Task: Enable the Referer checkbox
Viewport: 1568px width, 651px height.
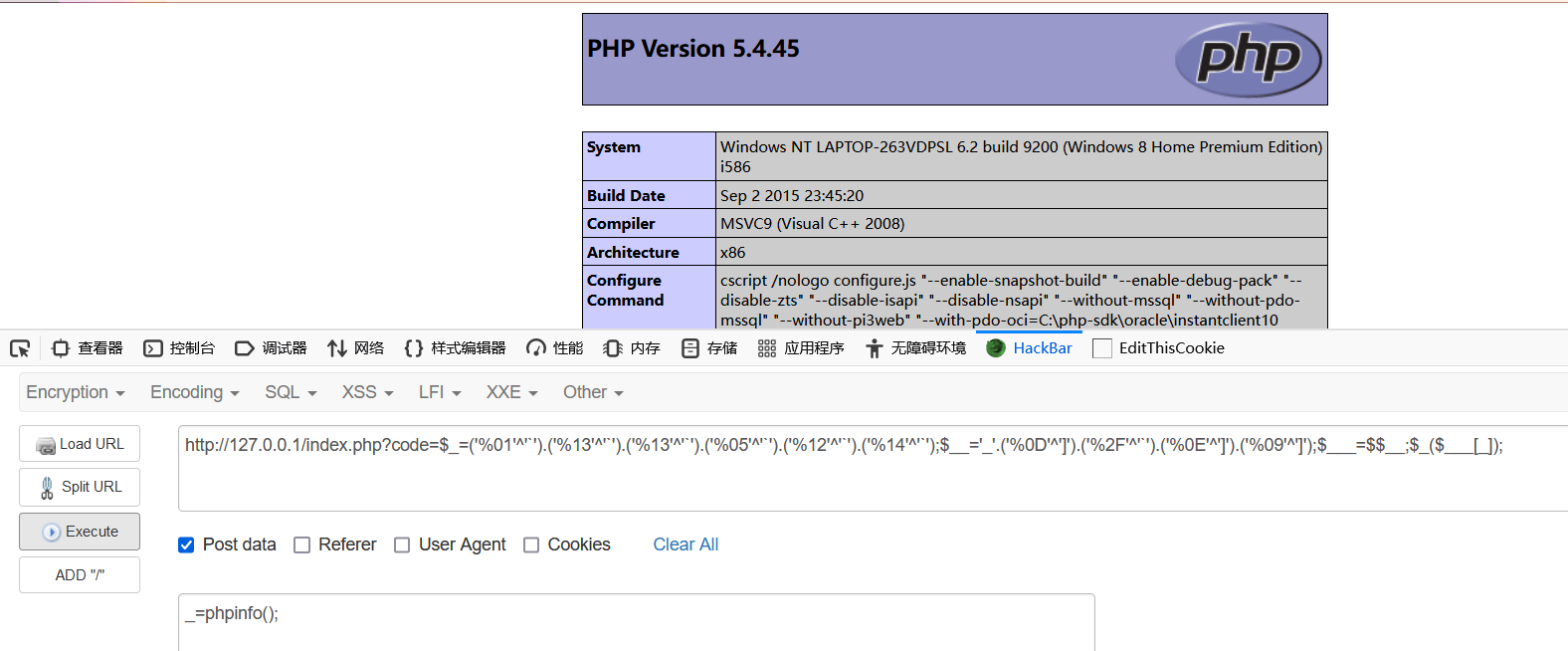Action: 302,544
